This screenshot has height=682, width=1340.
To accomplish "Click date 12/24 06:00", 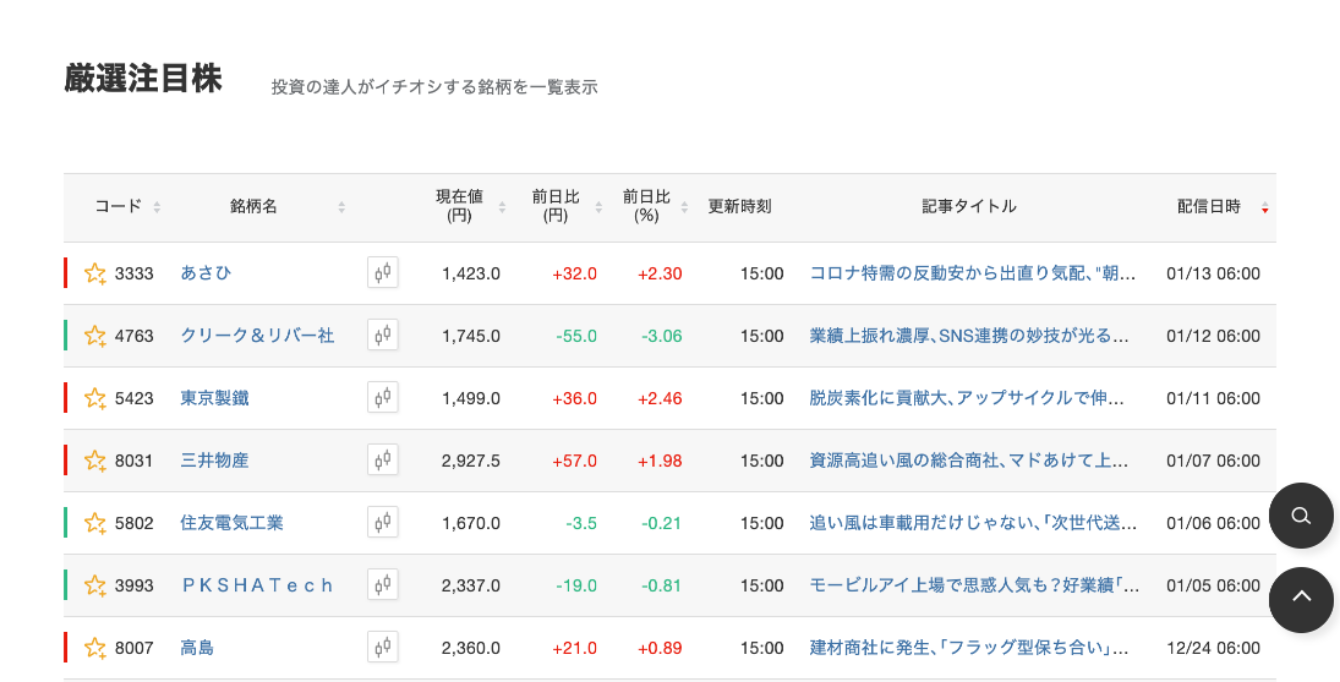I will (x=1213, y=648).
